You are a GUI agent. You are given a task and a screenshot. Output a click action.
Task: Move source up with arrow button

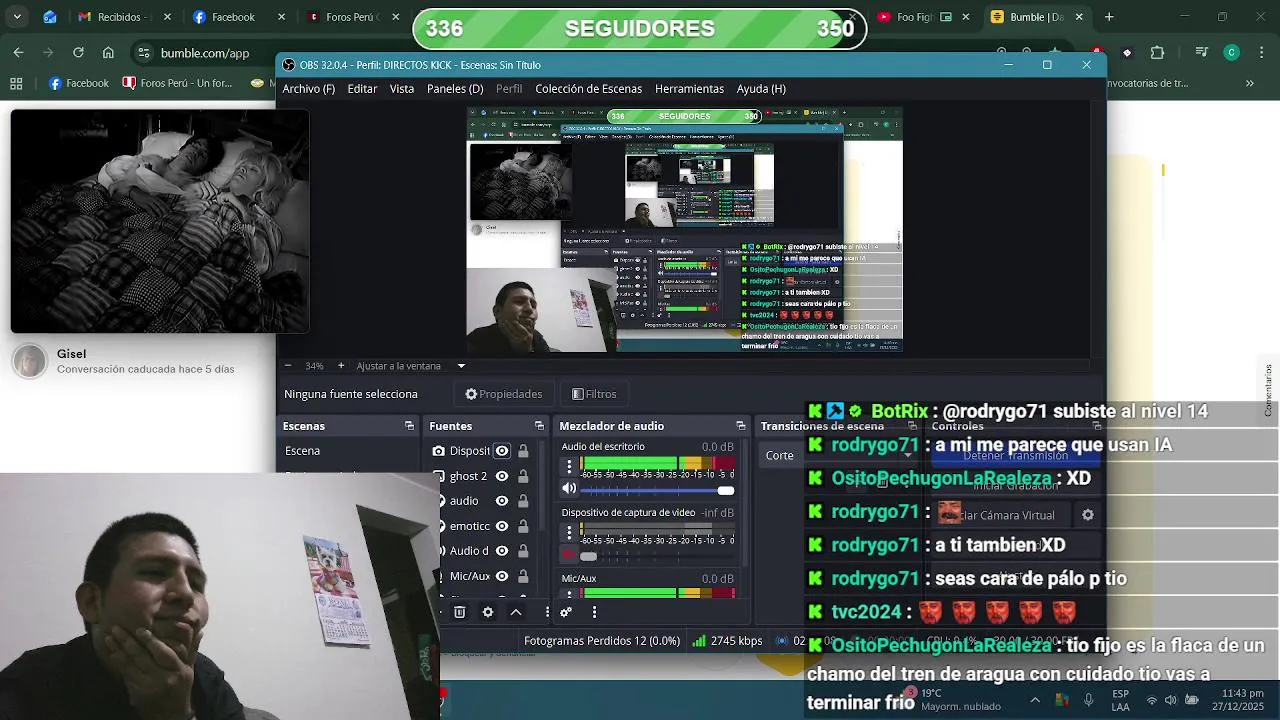click(516, 612)
